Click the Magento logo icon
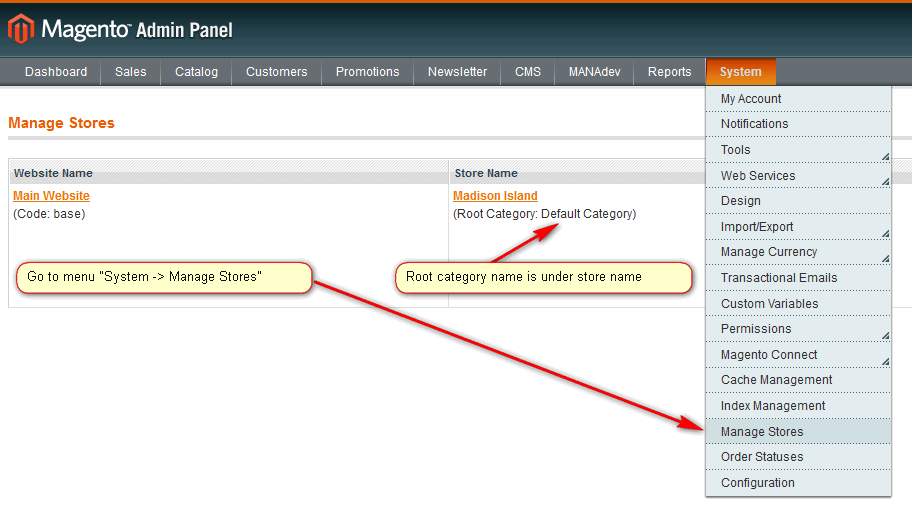The height and width of the screenshot is (514, 912). pos(21,28)
